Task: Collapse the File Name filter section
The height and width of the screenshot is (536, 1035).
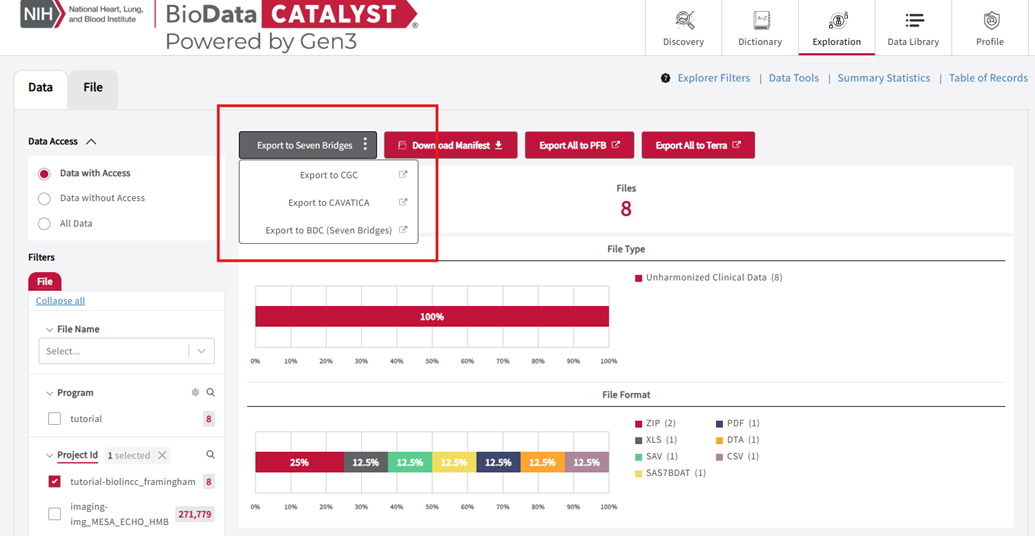Action: pos(50,329)
